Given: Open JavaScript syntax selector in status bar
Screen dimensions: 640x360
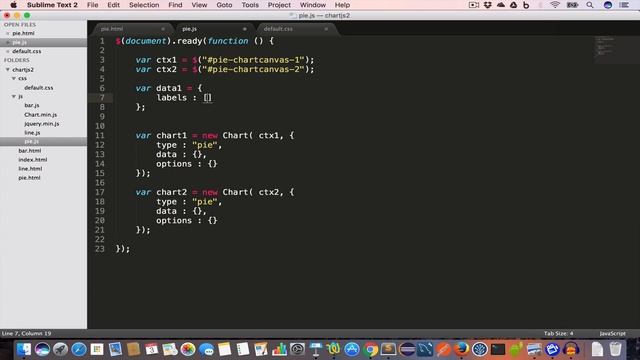Looking at the screenshot, I should pyautogui.click(x=612, y=333).
